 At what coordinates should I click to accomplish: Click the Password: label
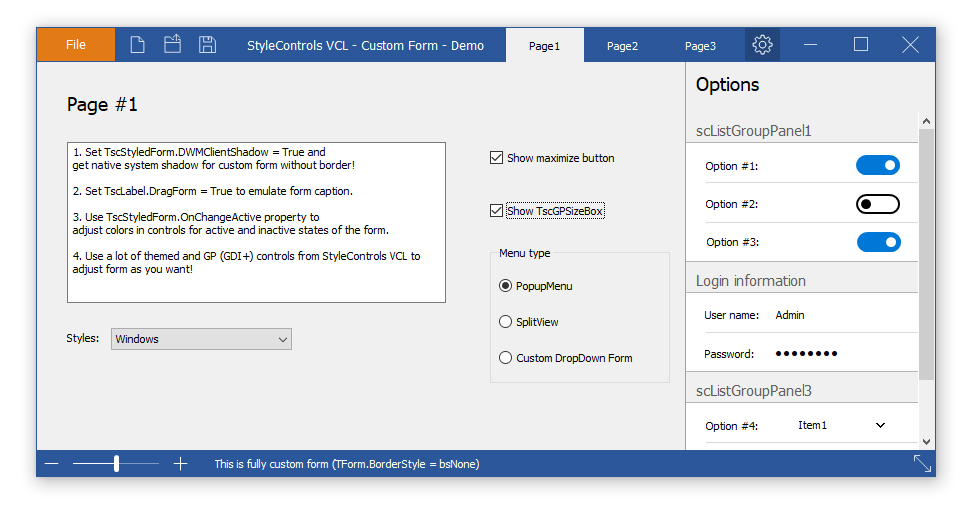(x=729, y=354)
